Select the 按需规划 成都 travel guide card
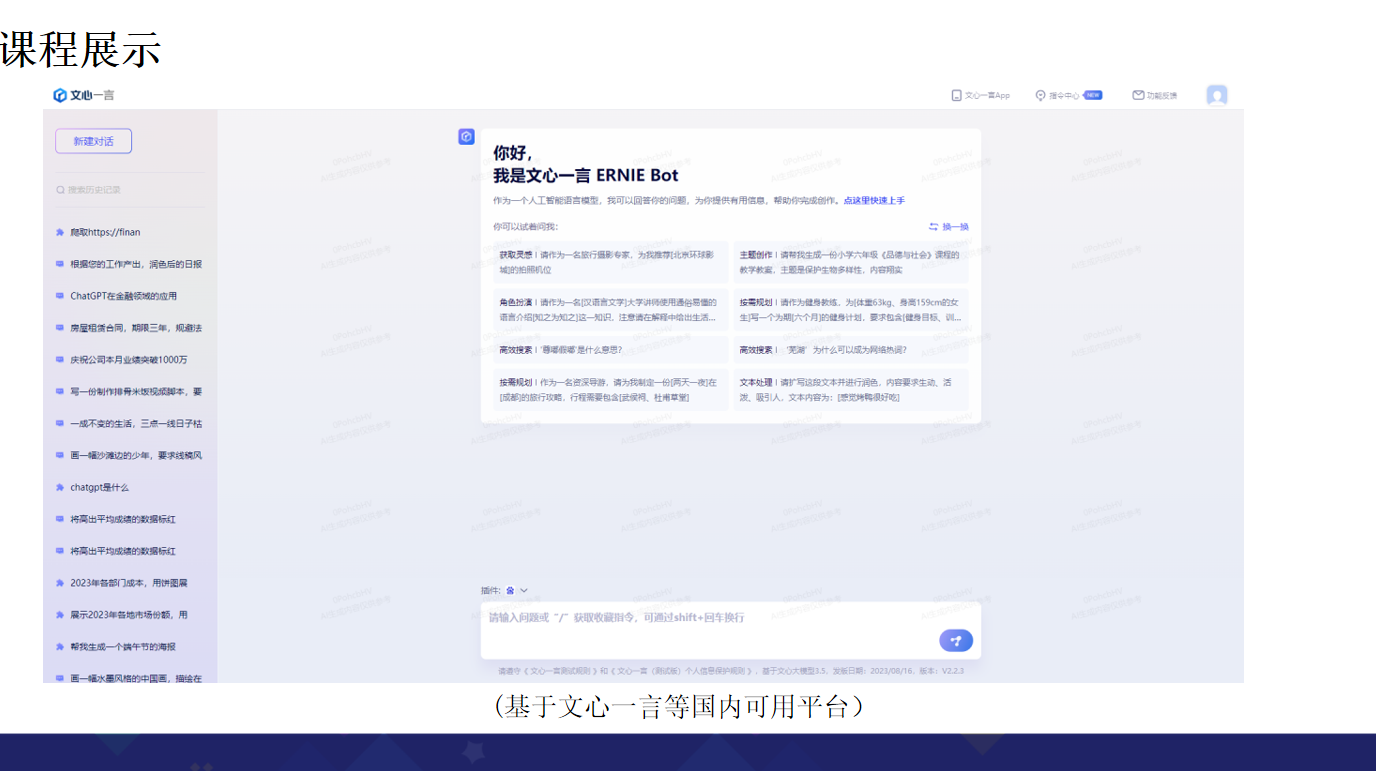Viewport: 1376px width, 771px height. coord(611,390)
